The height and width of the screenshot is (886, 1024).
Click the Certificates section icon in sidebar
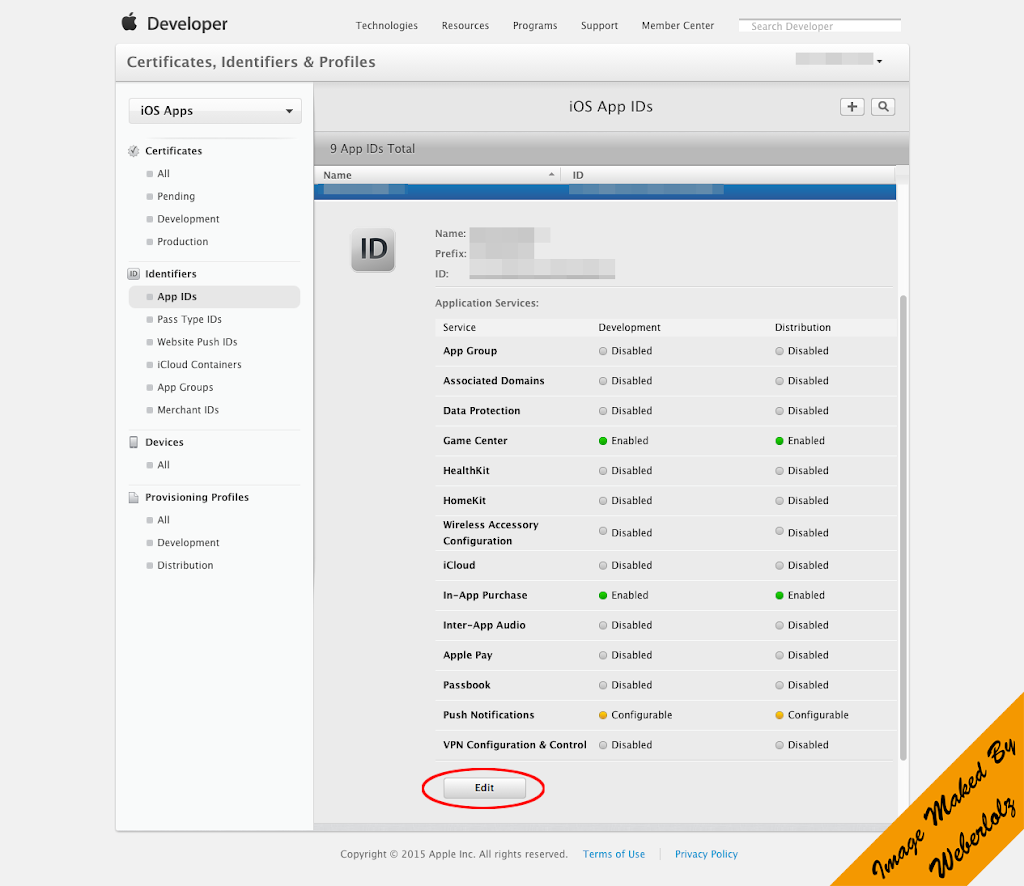coord(133,150)
